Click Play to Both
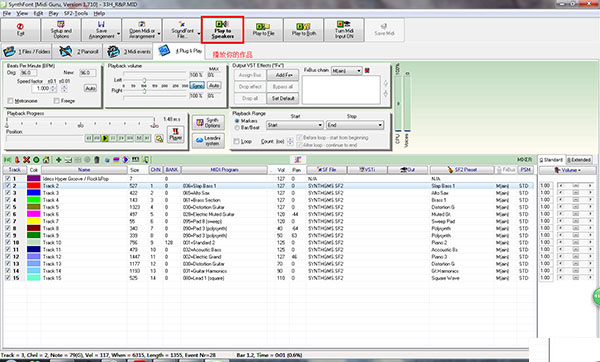The height and width of the screenshot is (362, 600). pos(304,30)
